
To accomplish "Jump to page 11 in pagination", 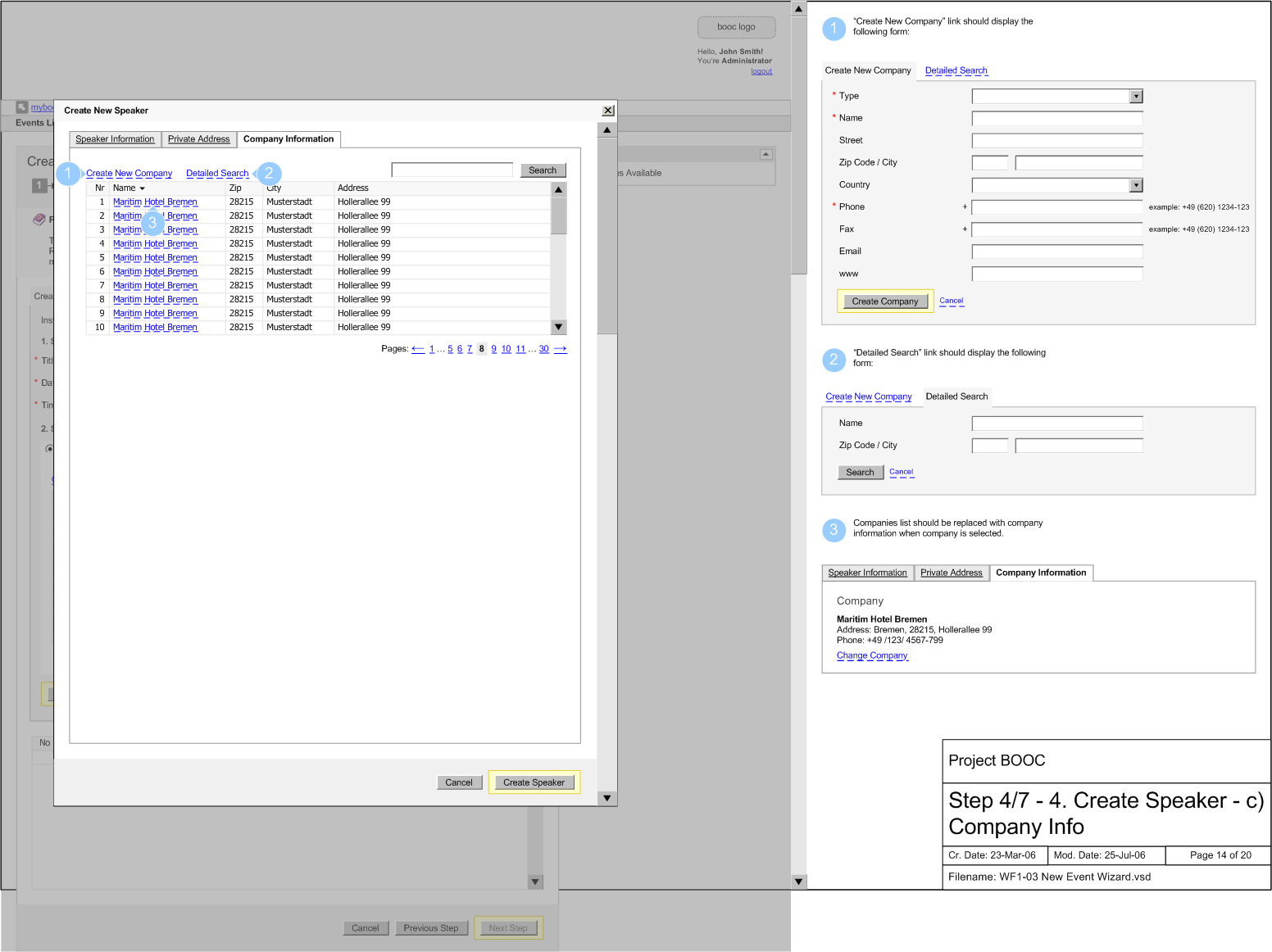I will point(520,349).
